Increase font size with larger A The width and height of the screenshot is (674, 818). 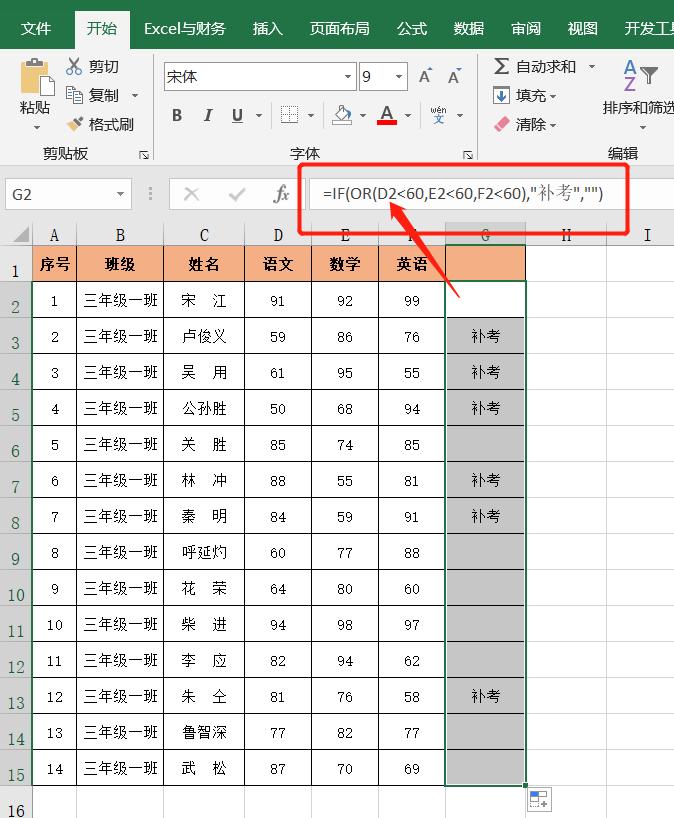click(x=426, y=76)
